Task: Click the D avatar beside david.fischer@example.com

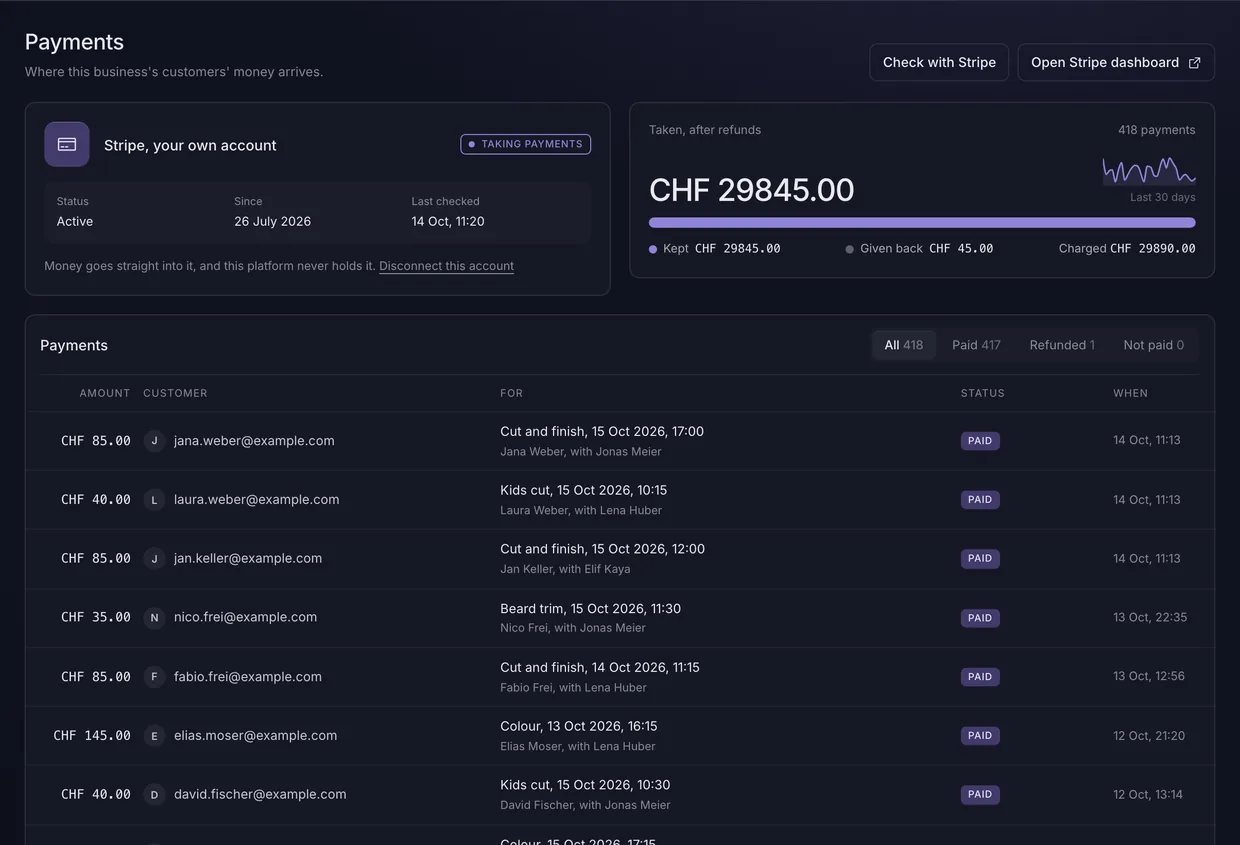Action: [154, 795]
